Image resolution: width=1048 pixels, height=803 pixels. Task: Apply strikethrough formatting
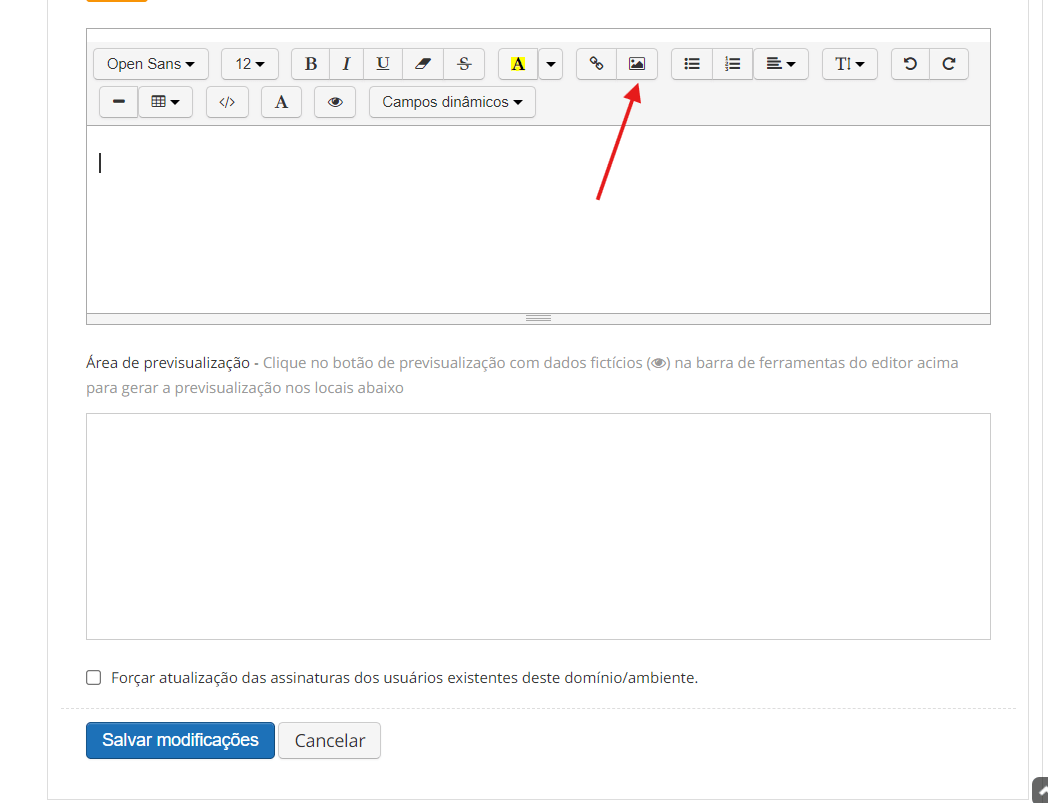(464, 64)
